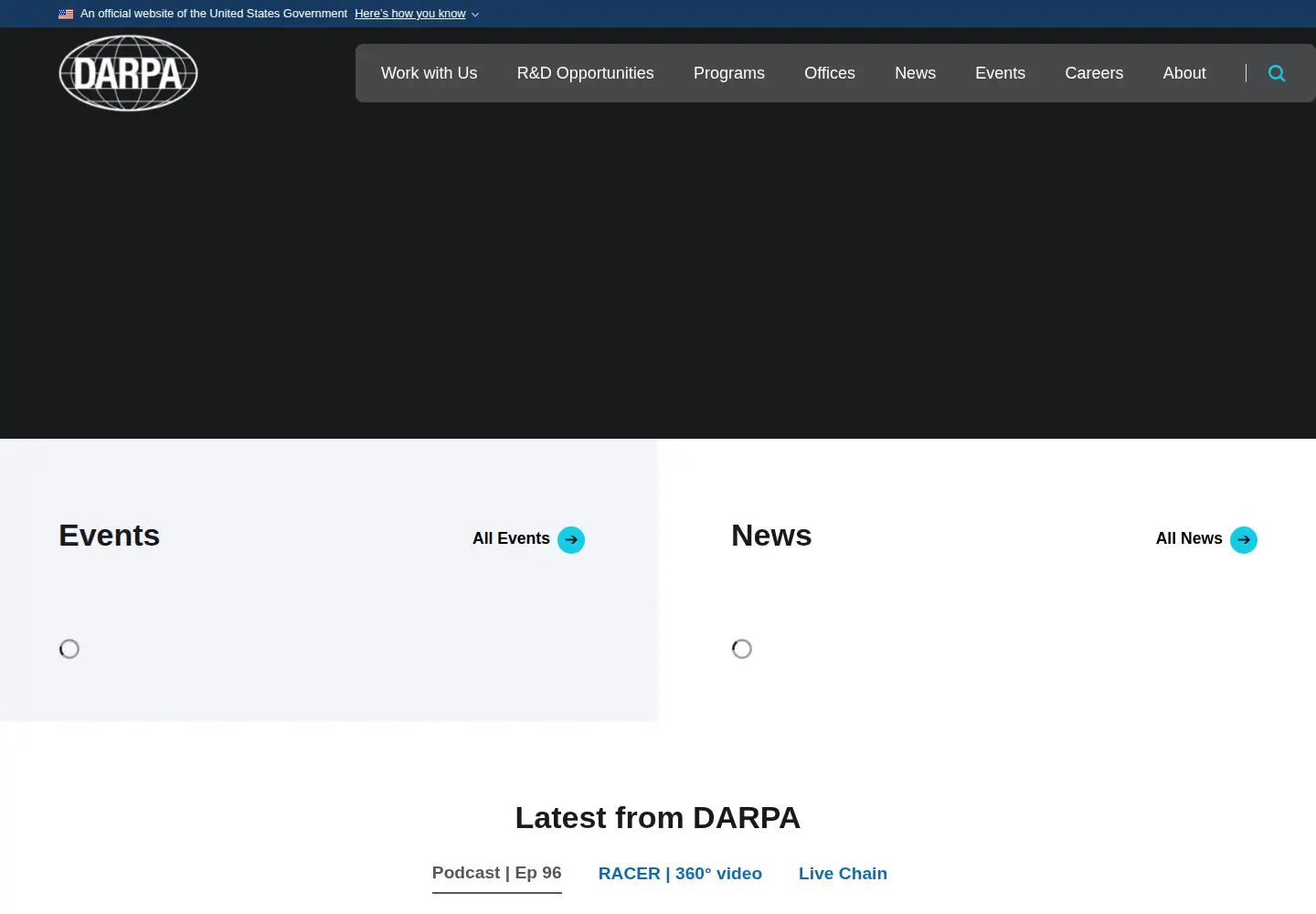The image size is (1316, 914).
Task: Click the All Events arrow icon
Action: (x=571, y=540)
